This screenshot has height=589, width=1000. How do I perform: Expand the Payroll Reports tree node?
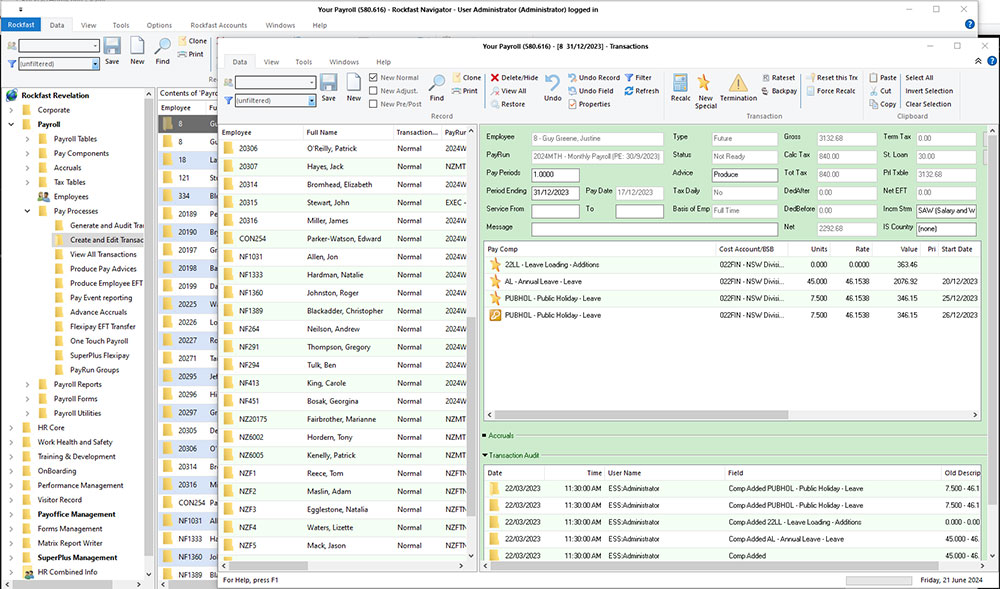[27, 384]
